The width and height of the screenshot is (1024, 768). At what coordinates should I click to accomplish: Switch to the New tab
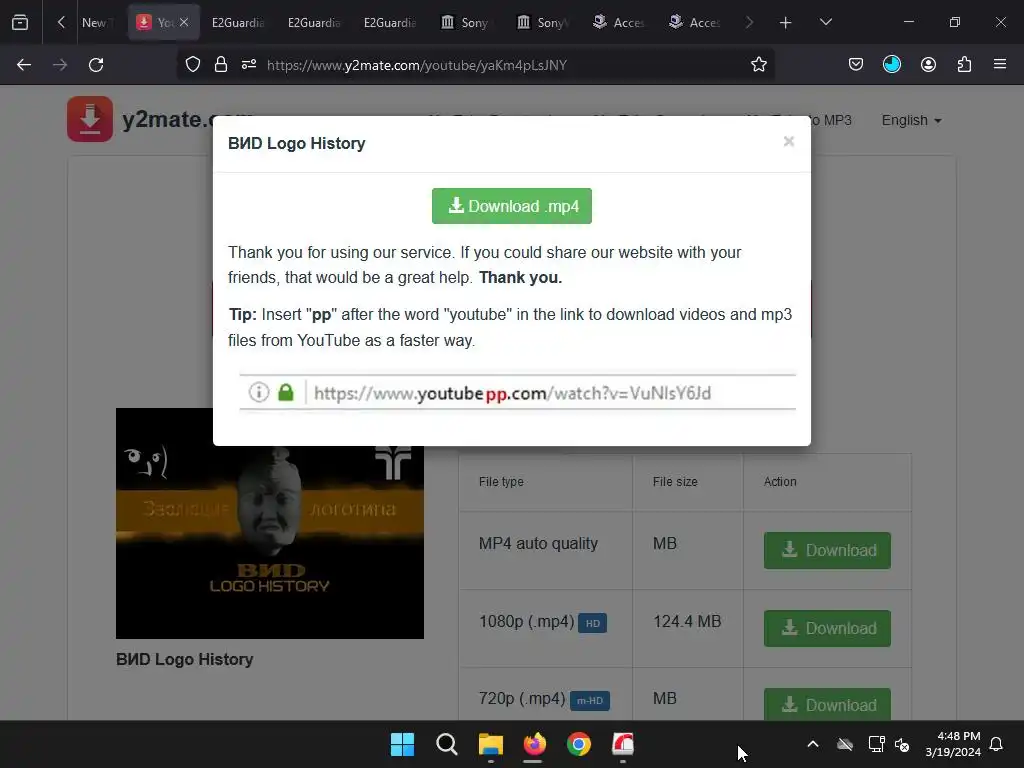pos(97,22)
